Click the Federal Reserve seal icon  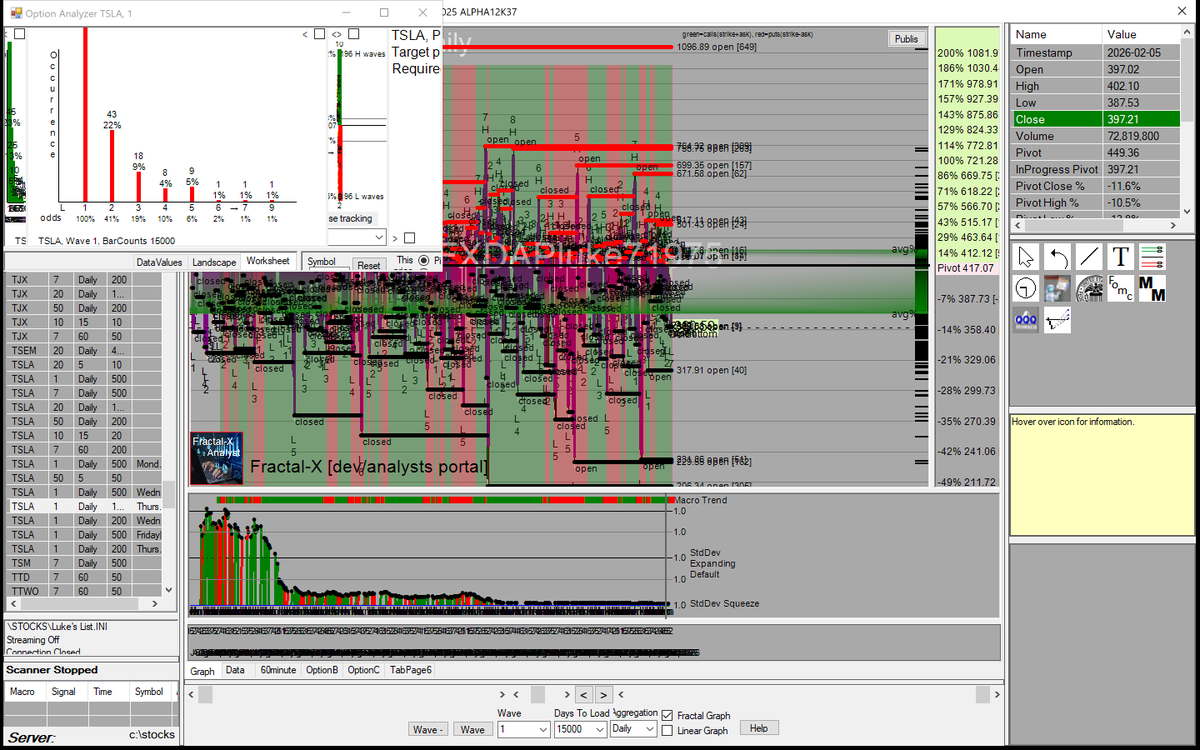(1089, 289)
